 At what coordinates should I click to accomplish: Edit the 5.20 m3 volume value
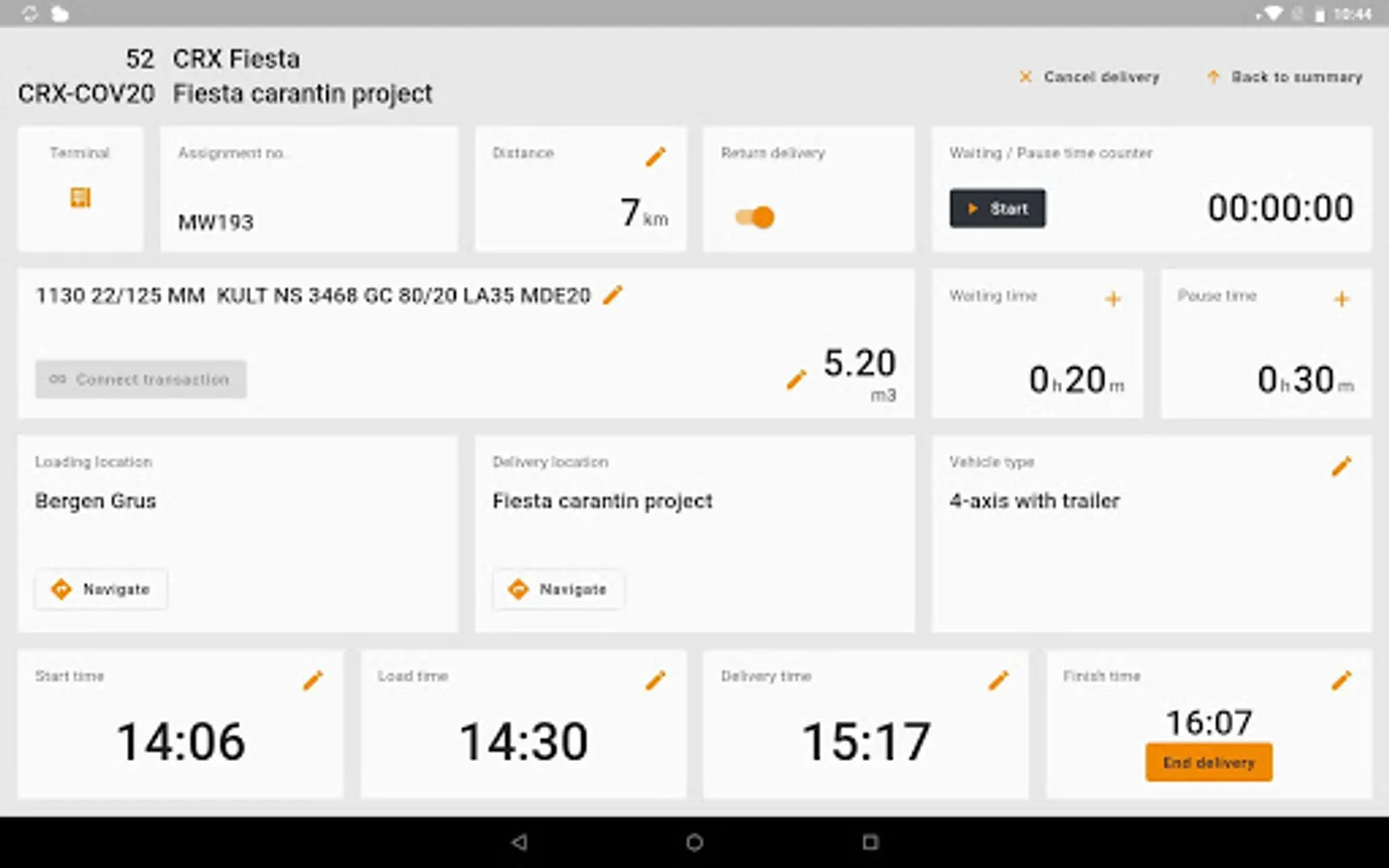tap(795, 379)
